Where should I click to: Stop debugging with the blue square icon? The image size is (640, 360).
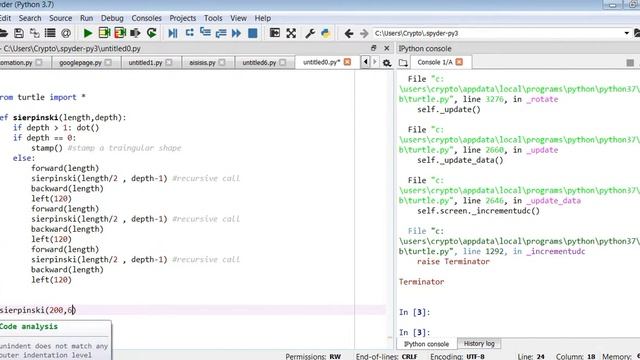(253, 33)
